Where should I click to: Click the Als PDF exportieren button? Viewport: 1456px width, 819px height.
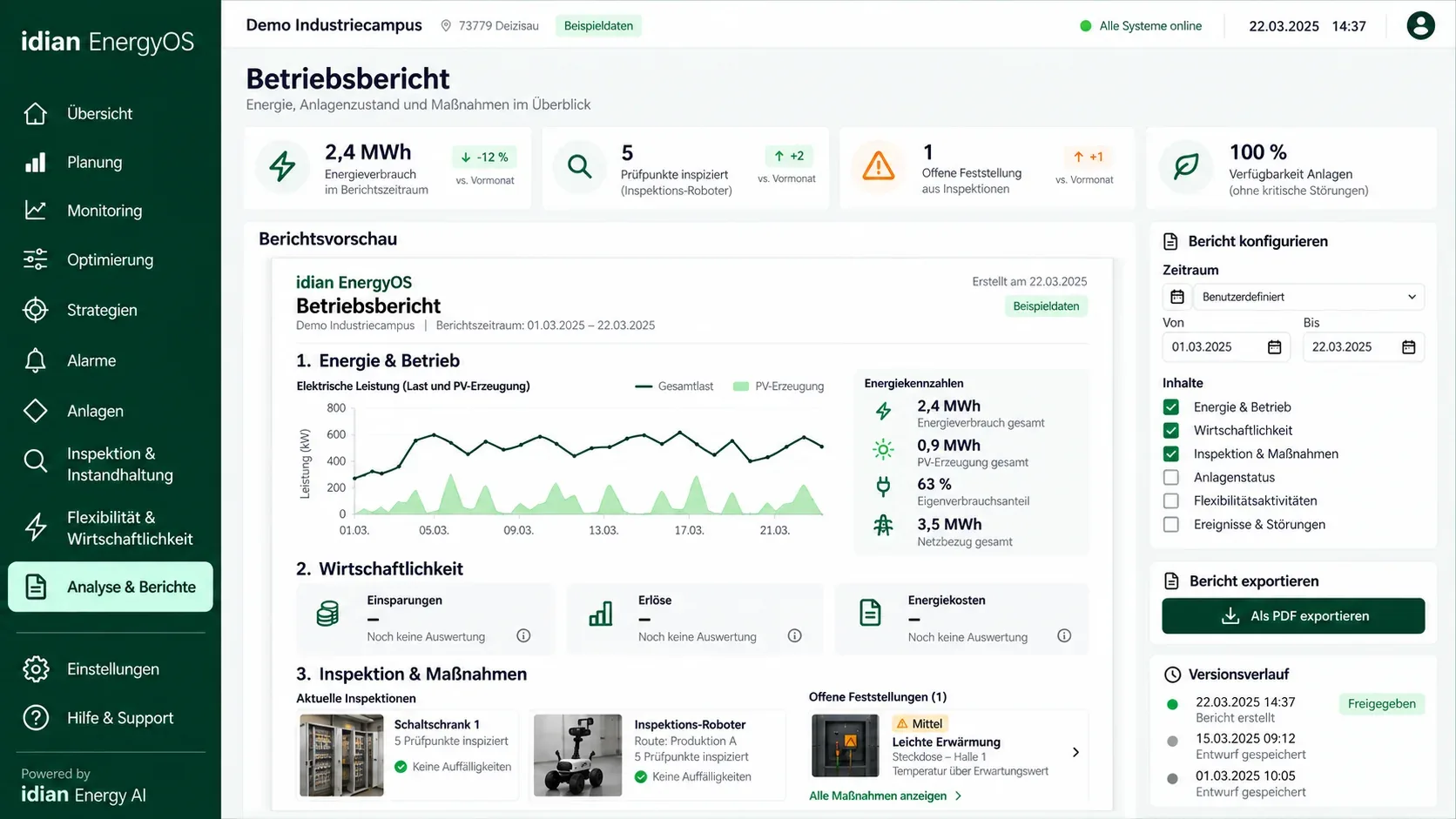(1293, 616)
